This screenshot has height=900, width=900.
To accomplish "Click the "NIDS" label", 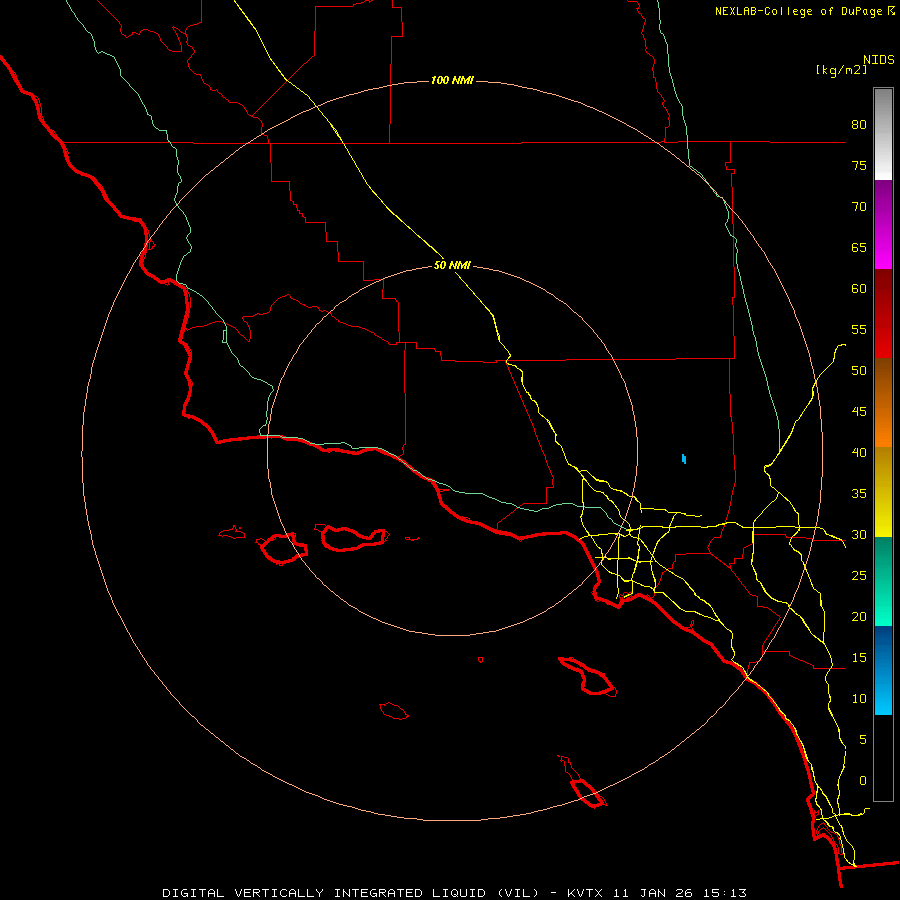I will [878, 60].
